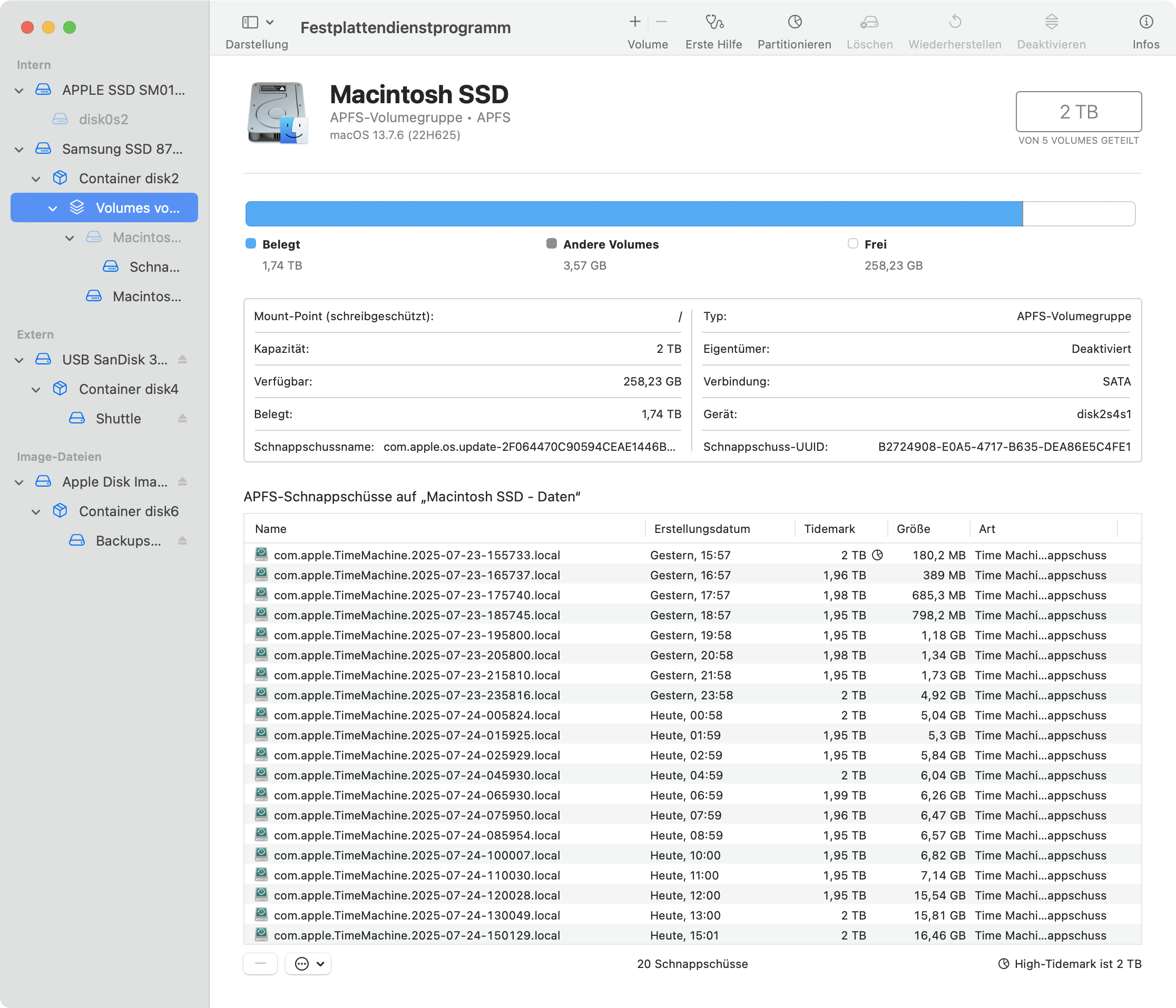The height and width of the screenshot is (1008, 1176).
Task: Eject the Backups volume
Action: (x=182, y=540)
